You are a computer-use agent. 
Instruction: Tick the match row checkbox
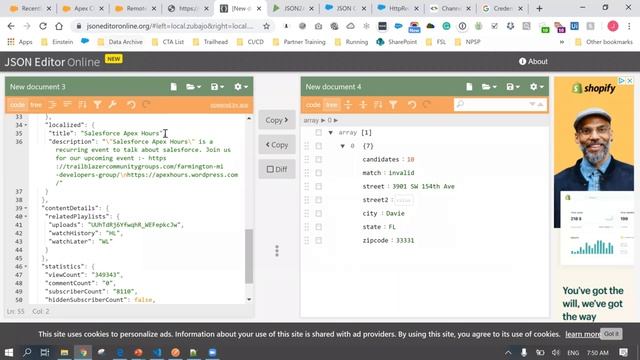(x=318, y=173)
